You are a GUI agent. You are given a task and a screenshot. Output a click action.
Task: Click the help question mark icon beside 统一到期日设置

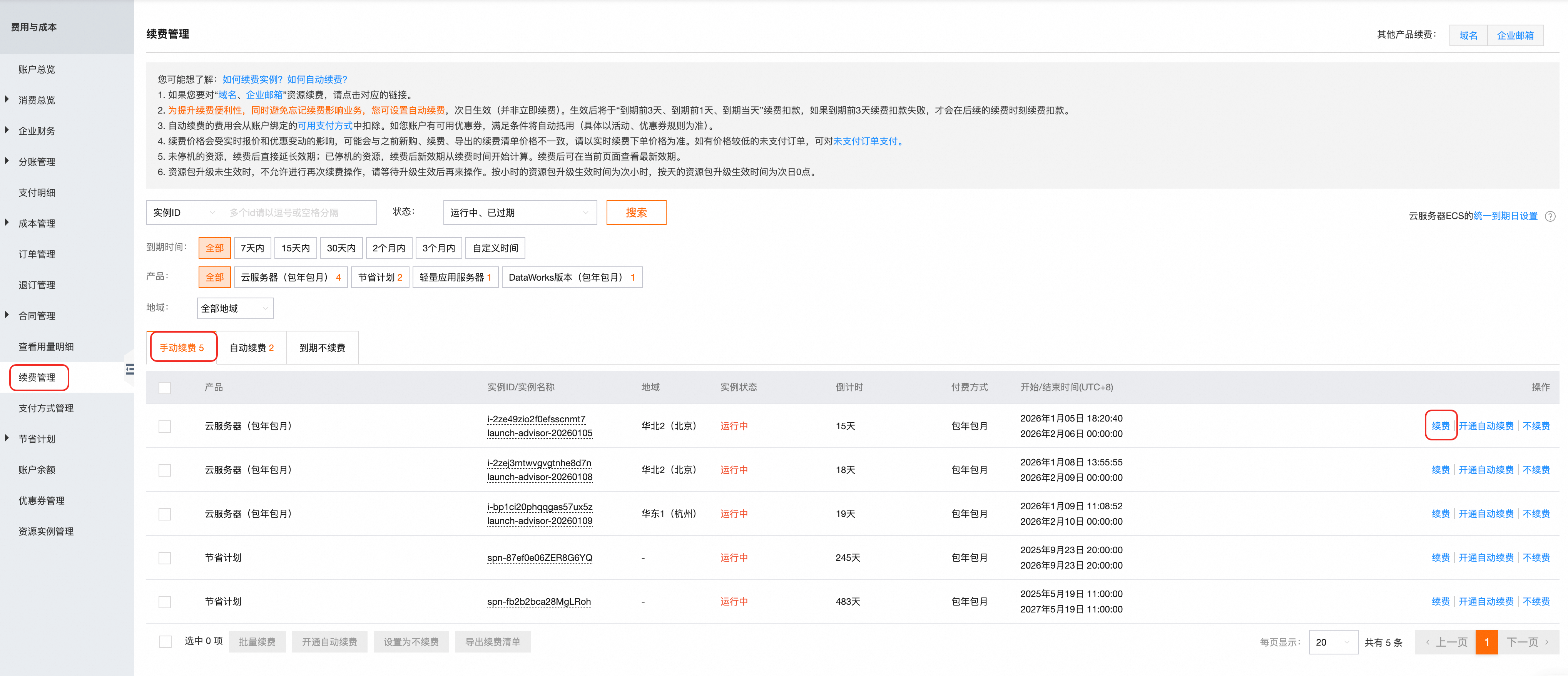pyautogui.click(x=1550, y=216)
